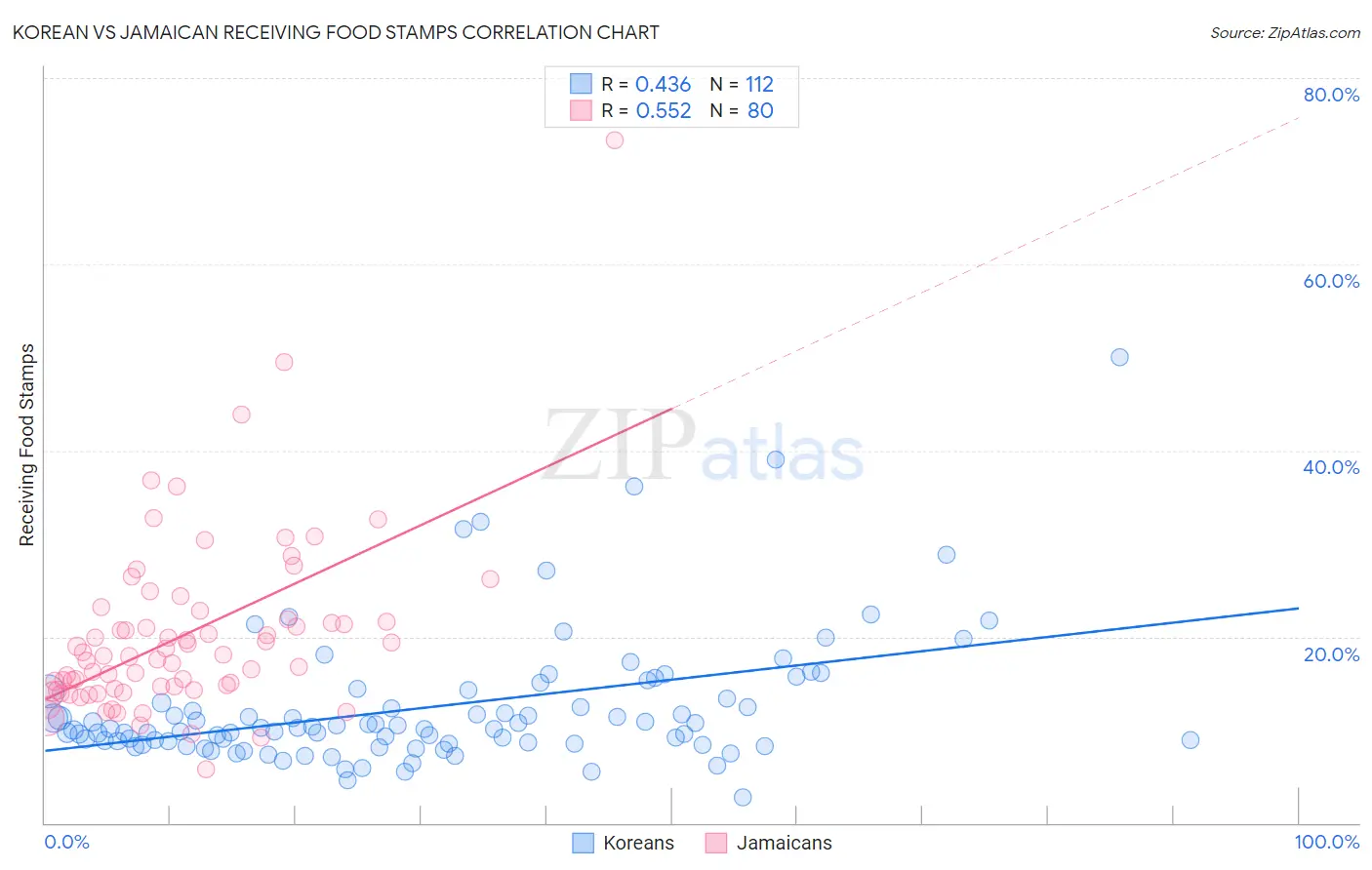Click the Receiving Food Stamps axis label

[x=27, y=445]
